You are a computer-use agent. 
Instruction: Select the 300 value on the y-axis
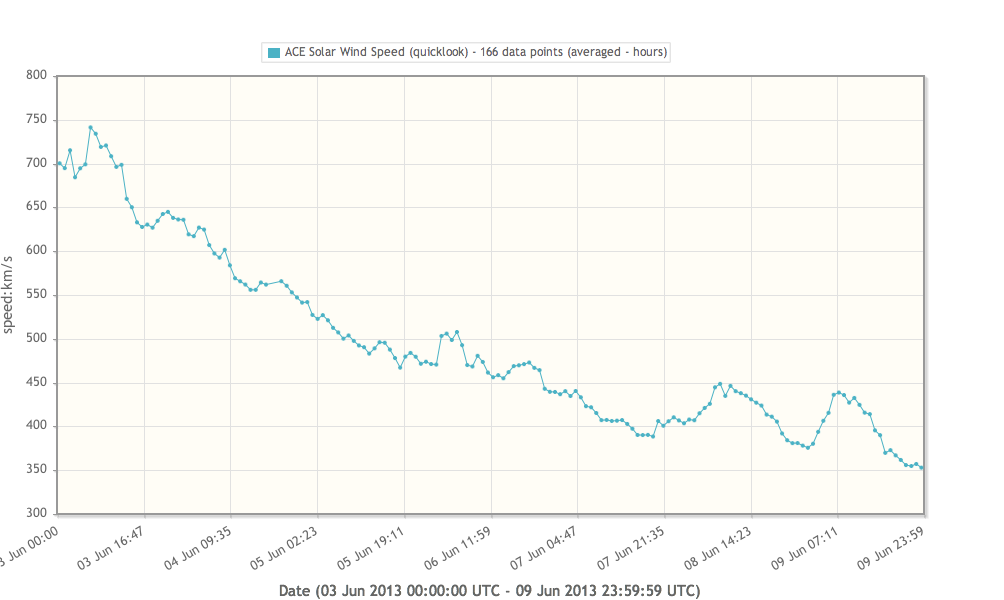(37, 515)
